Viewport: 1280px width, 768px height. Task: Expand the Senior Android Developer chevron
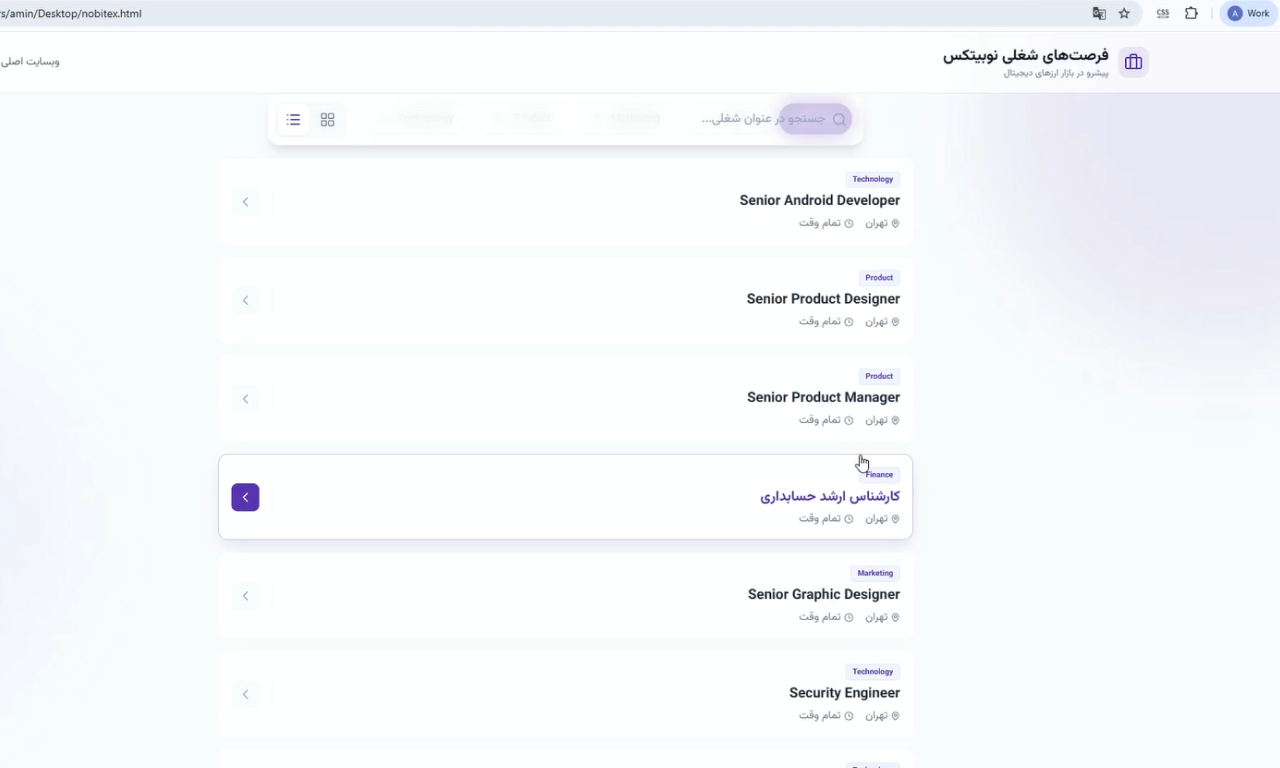point(245,202)
